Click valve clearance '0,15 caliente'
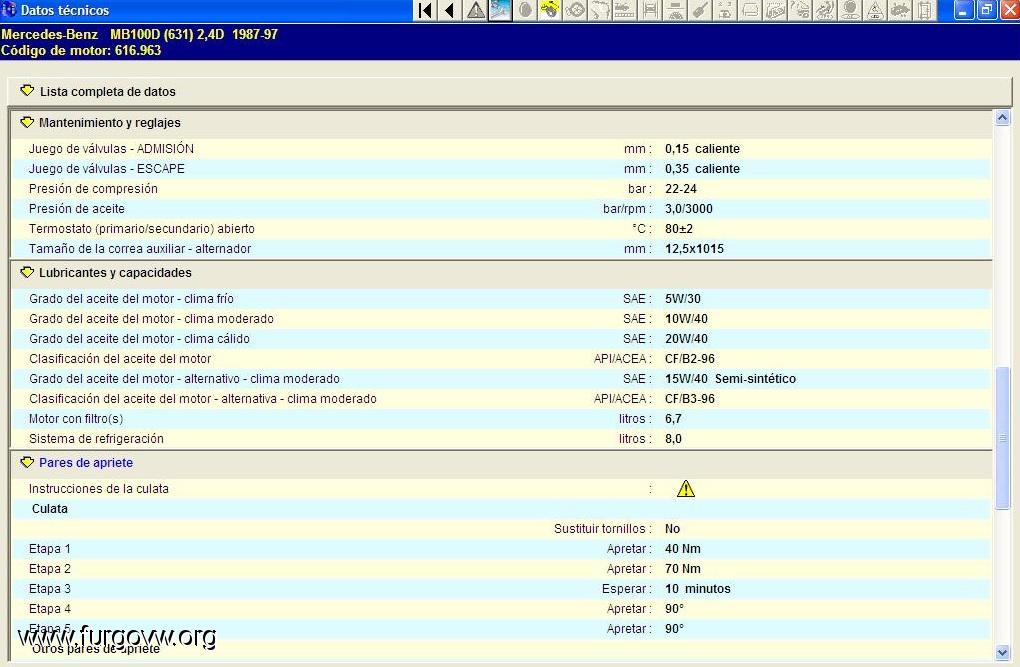Viewport: 1020px width, 667px height. (x=702, y=148)
